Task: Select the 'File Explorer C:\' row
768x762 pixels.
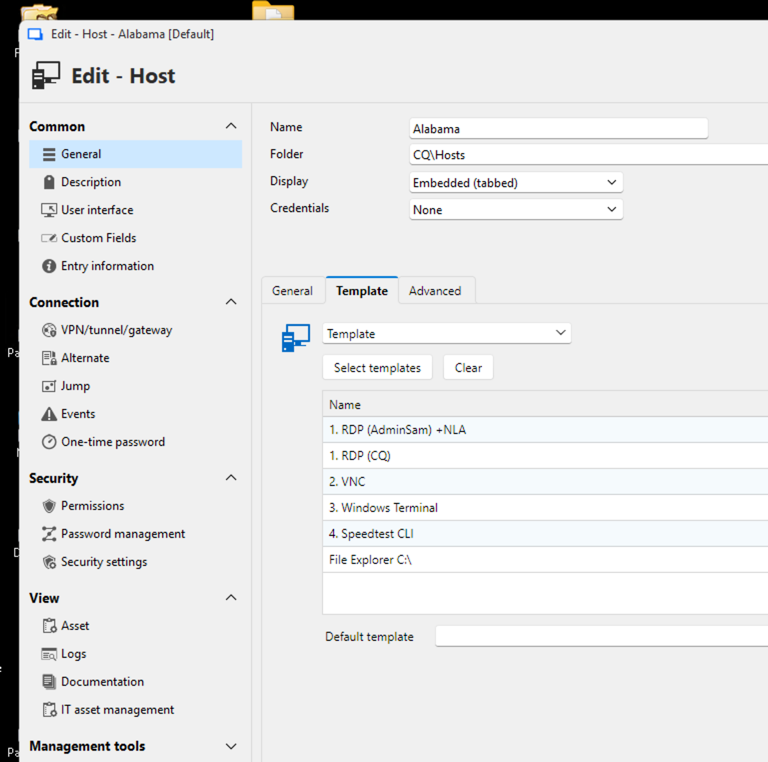Action: [545, 560]
